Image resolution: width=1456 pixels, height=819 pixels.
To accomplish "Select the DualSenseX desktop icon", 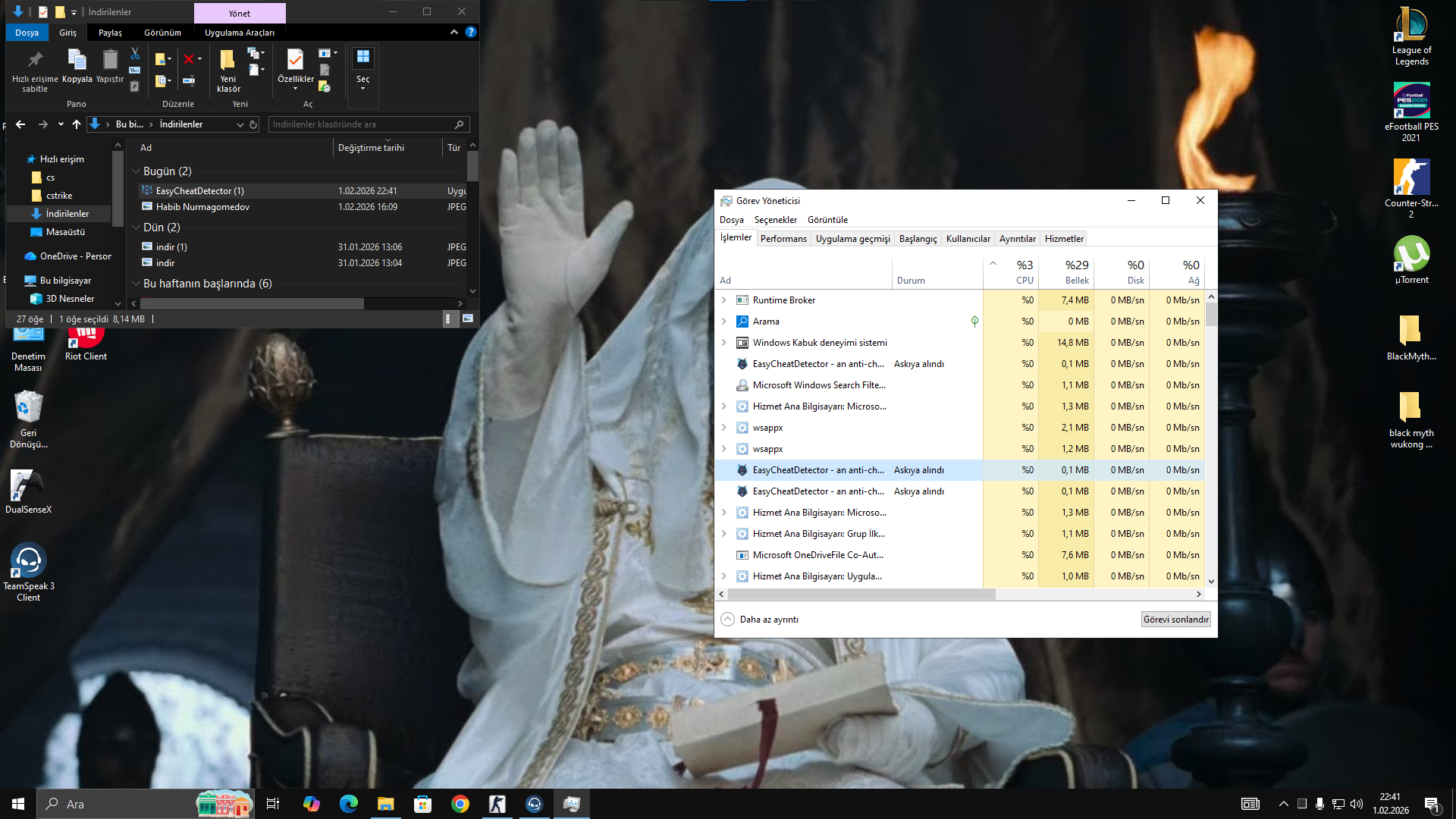I will click(29, 491).
